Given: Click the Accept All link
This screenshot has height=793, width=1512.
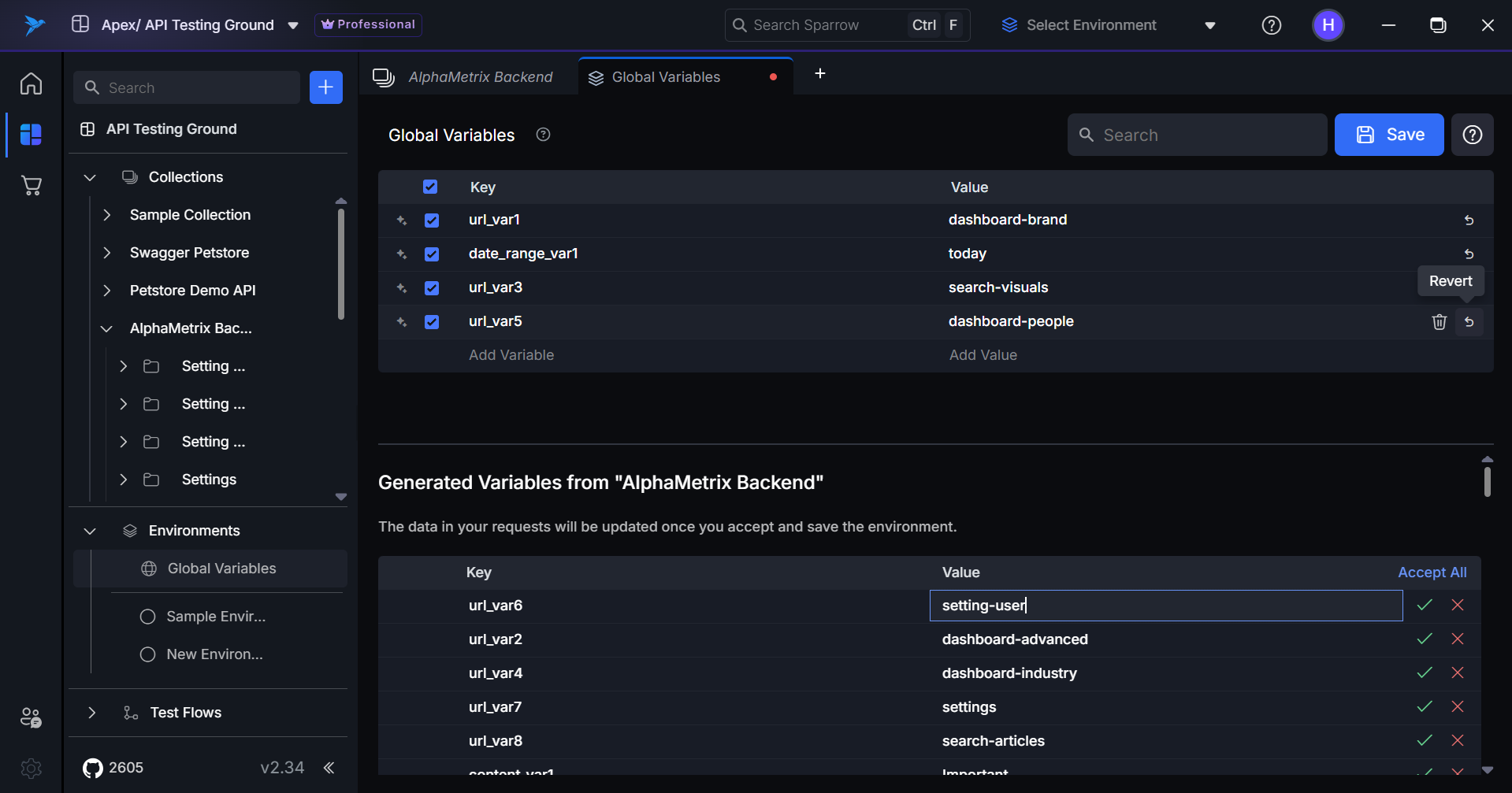Looking at the screenshot, I should coord(1432,573).
